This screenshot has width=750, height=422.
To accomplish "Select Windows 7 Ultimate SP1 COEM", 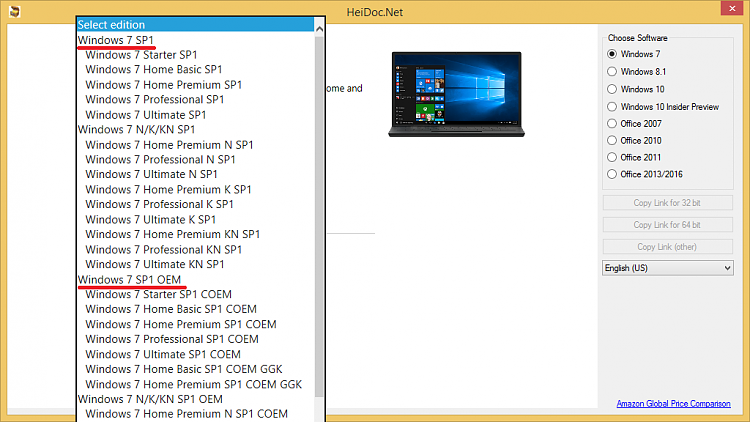I will [163, 355].
